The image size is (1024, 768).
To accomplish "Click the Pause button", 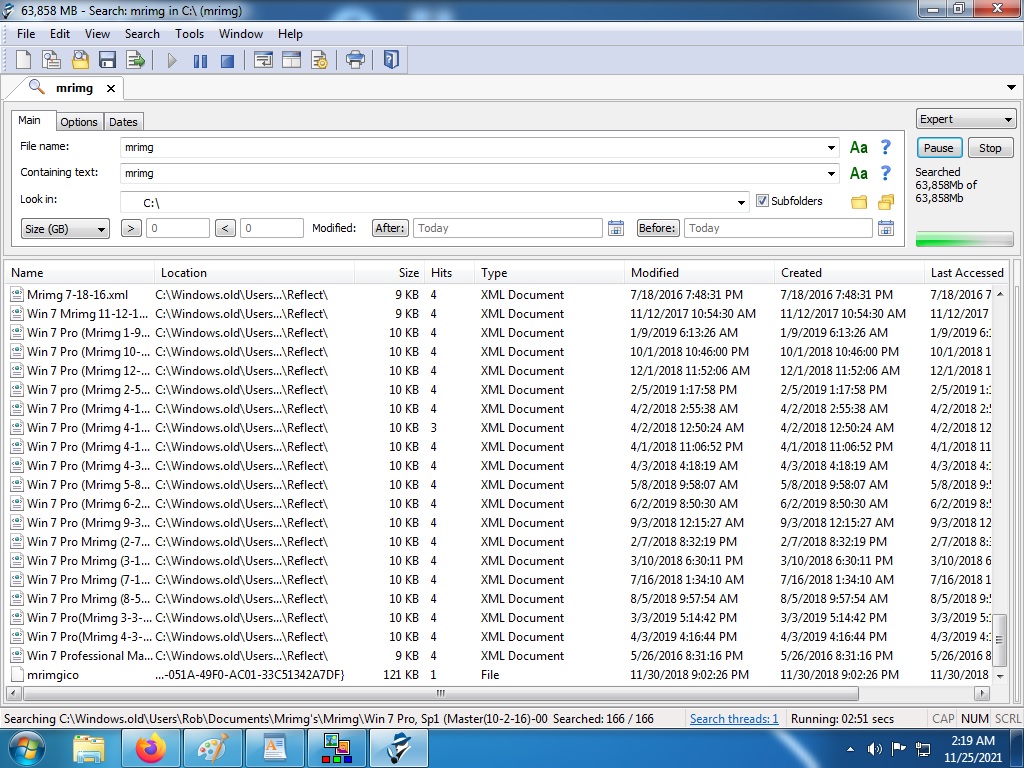I will pyautogui.click(x=939, y=148).
